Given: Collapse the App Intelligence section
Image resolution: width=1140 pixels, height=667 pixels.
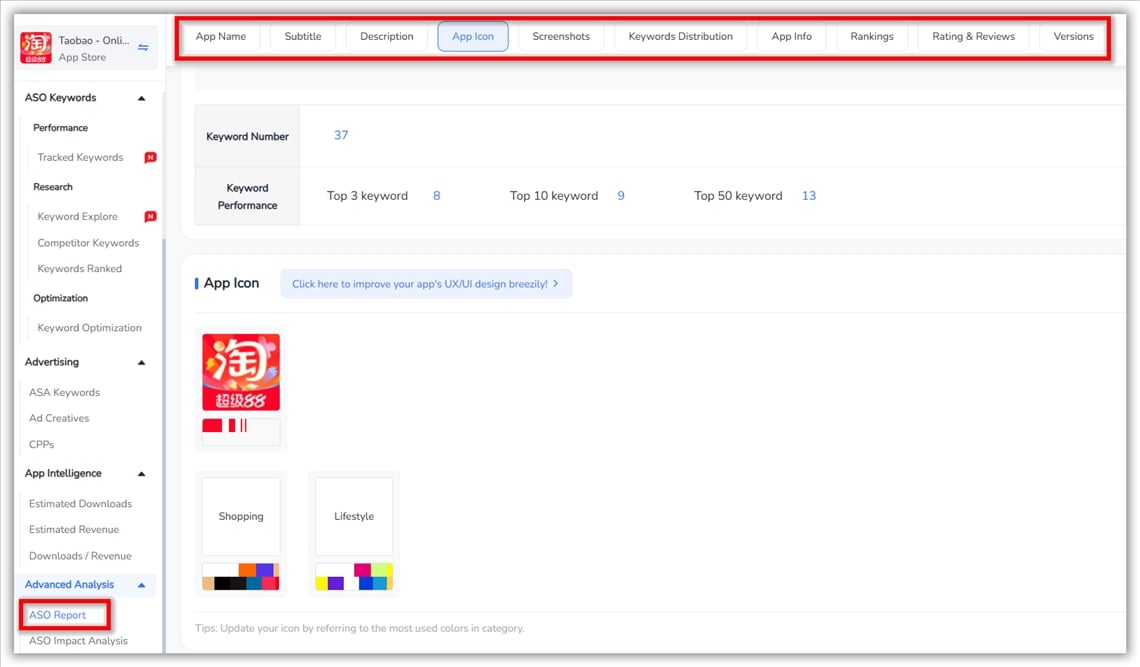Looking at the screenshot, I should pyautogui.click(x=141, y=474).
